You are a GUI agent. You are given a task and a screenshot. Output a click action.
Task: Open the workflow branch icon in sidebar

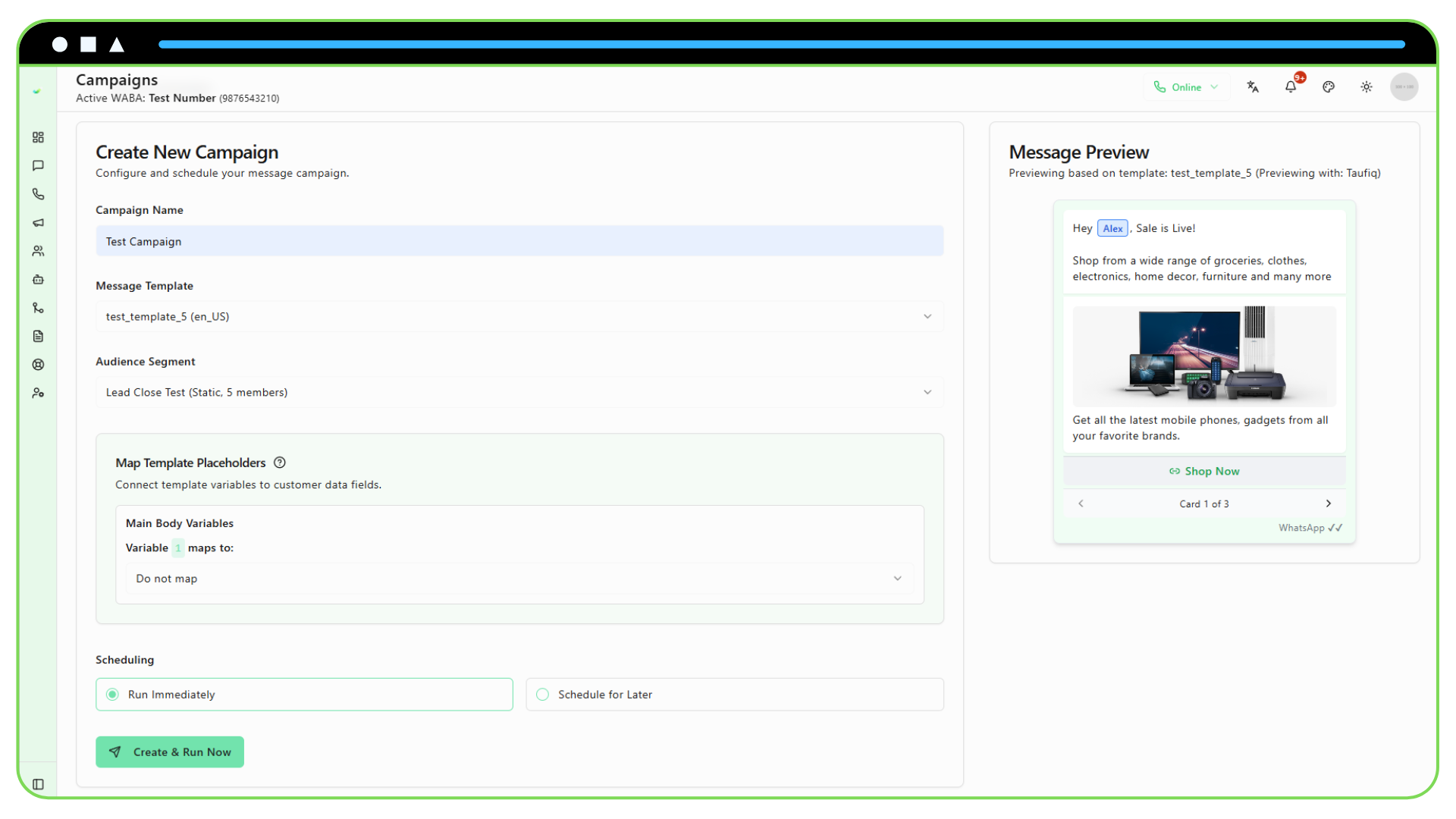38,308
